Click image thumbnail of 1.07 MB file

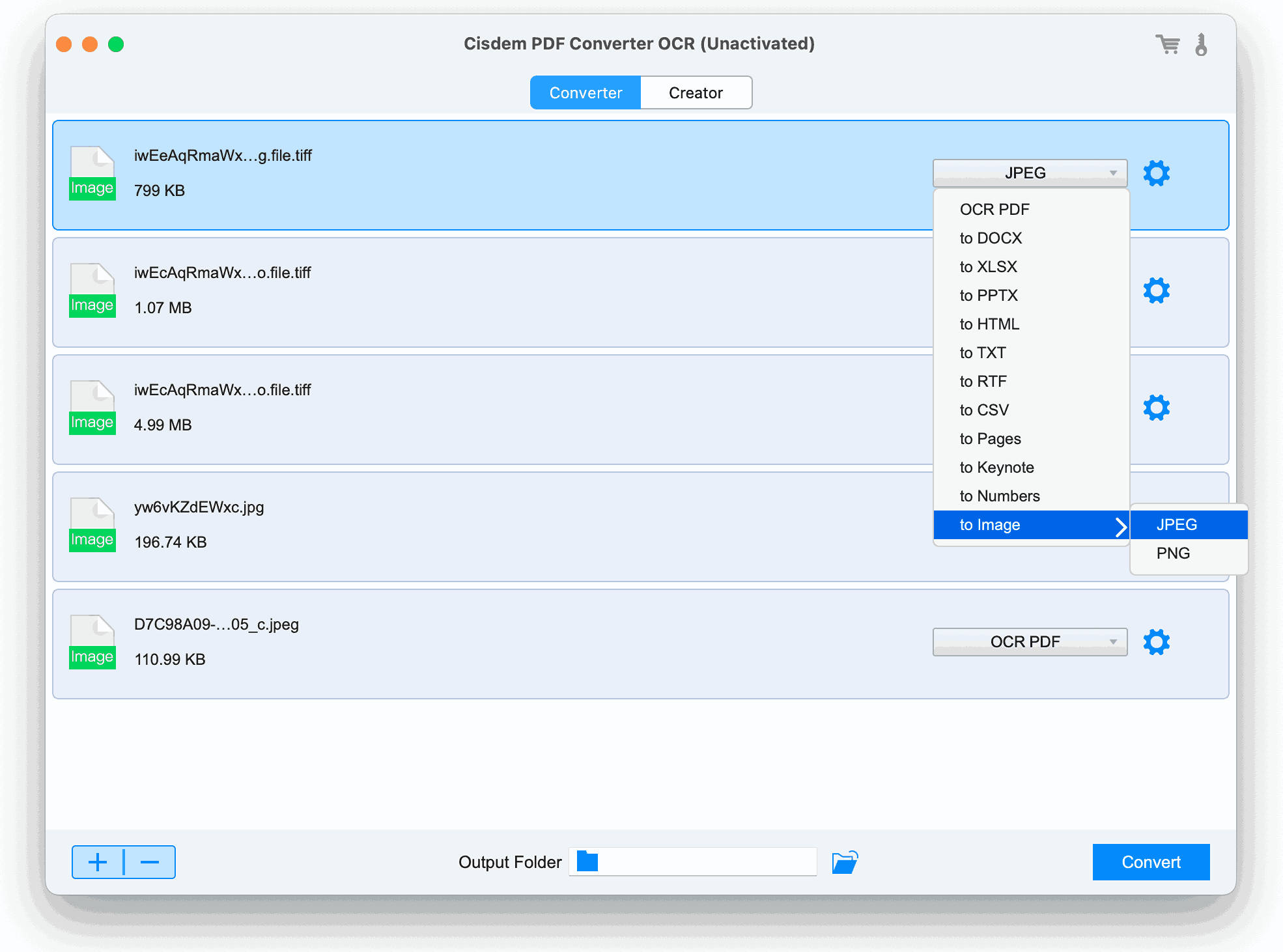92,290
